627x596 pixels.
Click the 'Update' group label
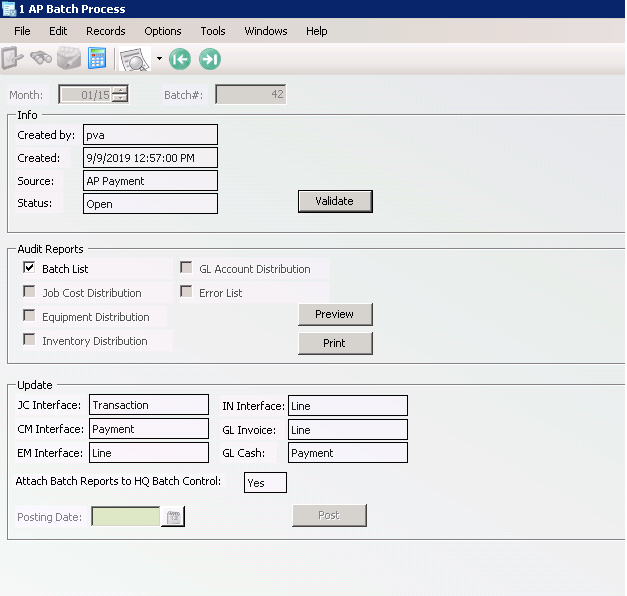35,385
